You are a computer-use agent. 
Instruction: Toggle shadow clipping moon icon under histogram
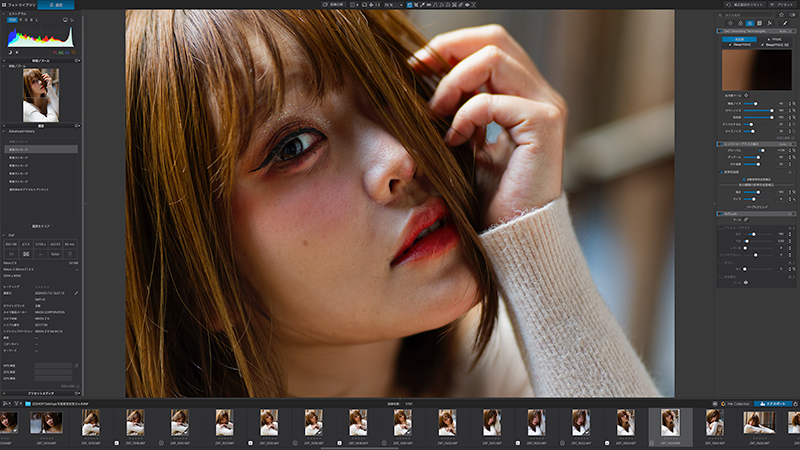[10, 52]
